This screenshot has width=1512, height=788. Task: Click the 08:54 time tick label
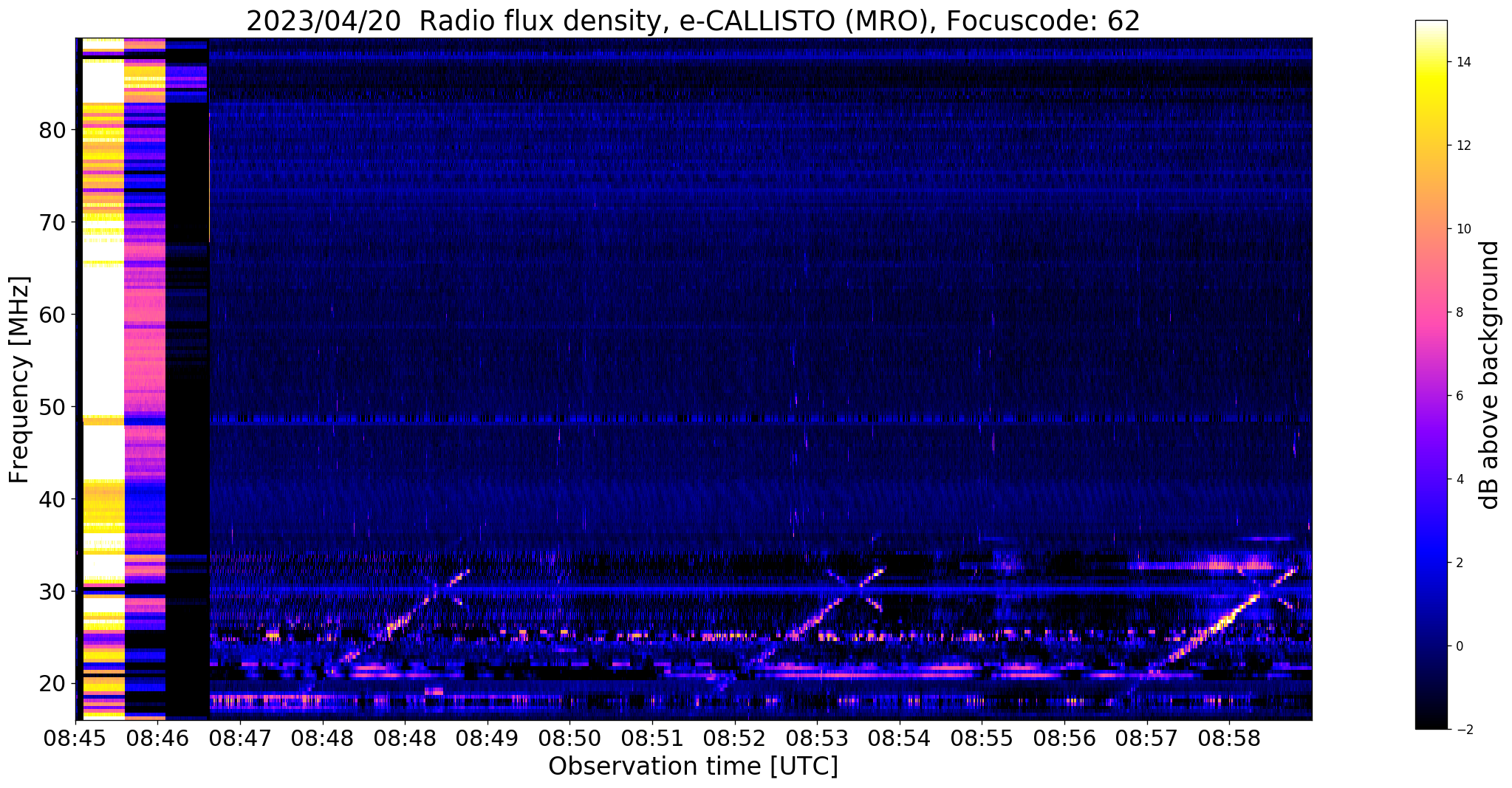point(900,739)
